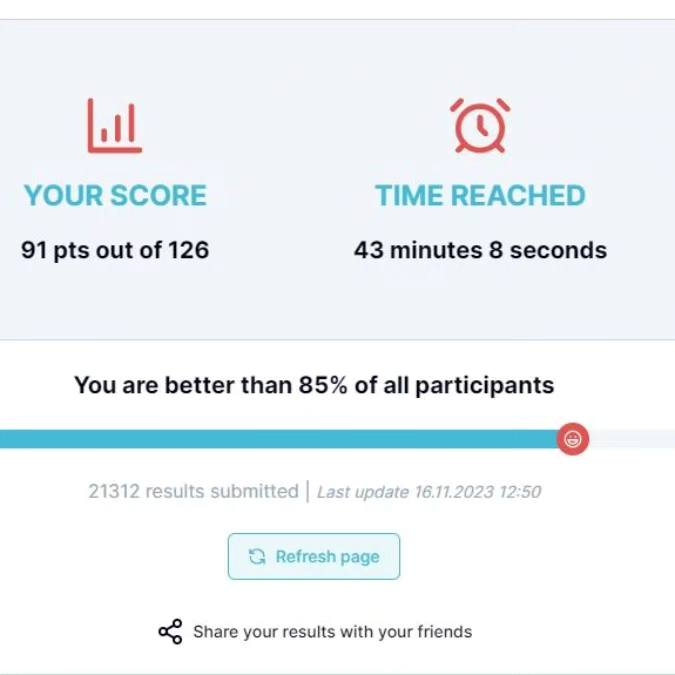Click the TIME REACHED heading
675x675 pixels.
click(480, 195)
